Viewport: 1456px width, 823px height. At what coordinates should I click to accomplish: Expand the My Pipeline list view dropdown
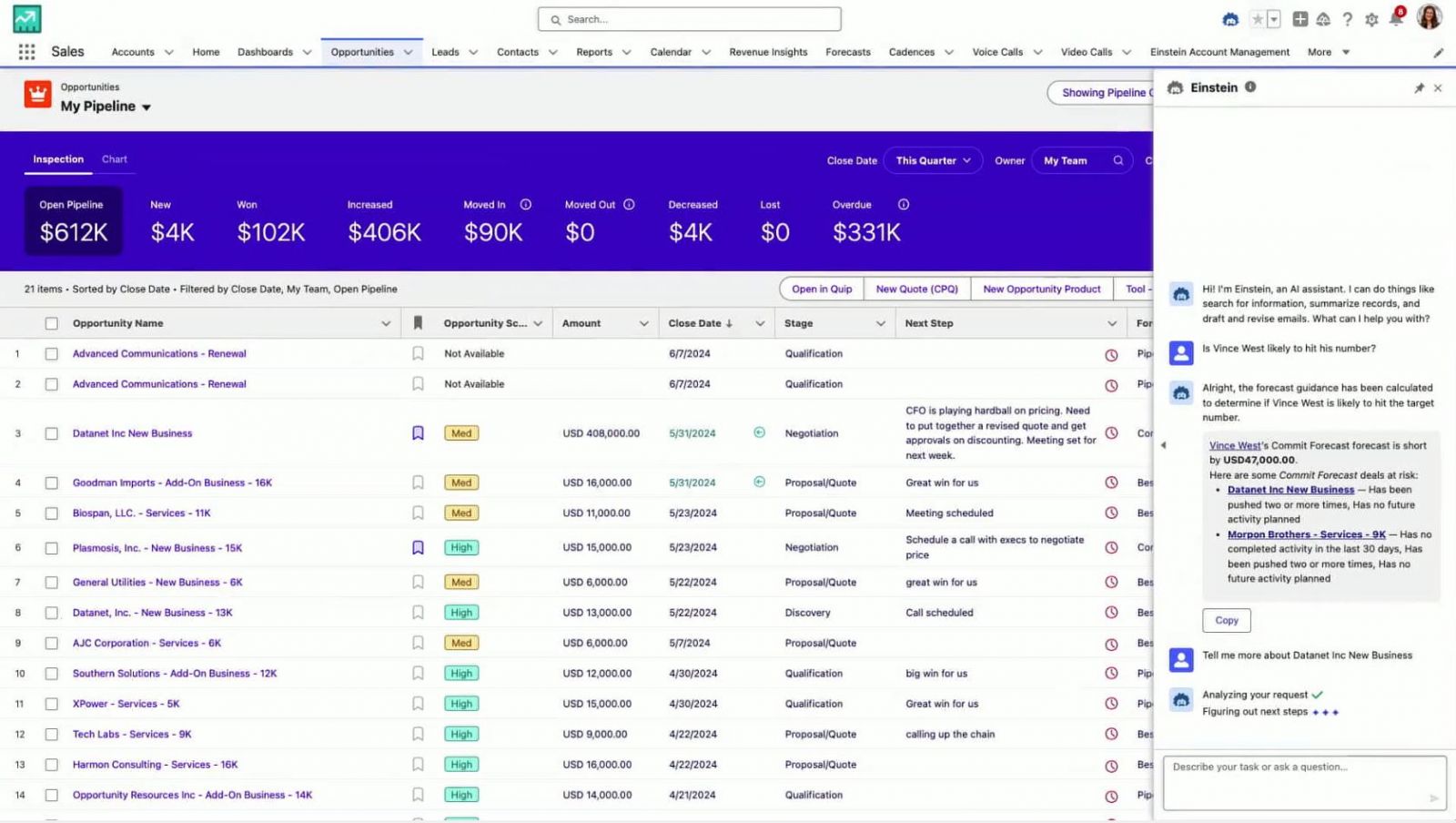tap(146, 107)
